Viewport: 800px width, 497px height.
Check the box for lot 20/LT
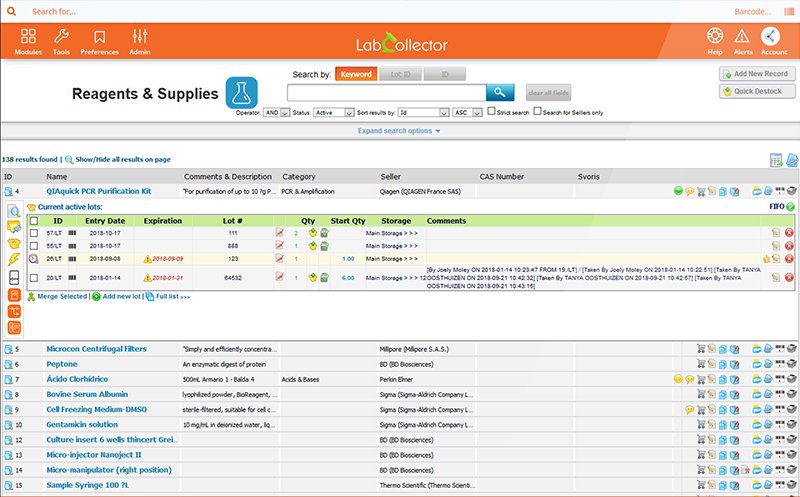pyautogui.click(x=34, y=278)
